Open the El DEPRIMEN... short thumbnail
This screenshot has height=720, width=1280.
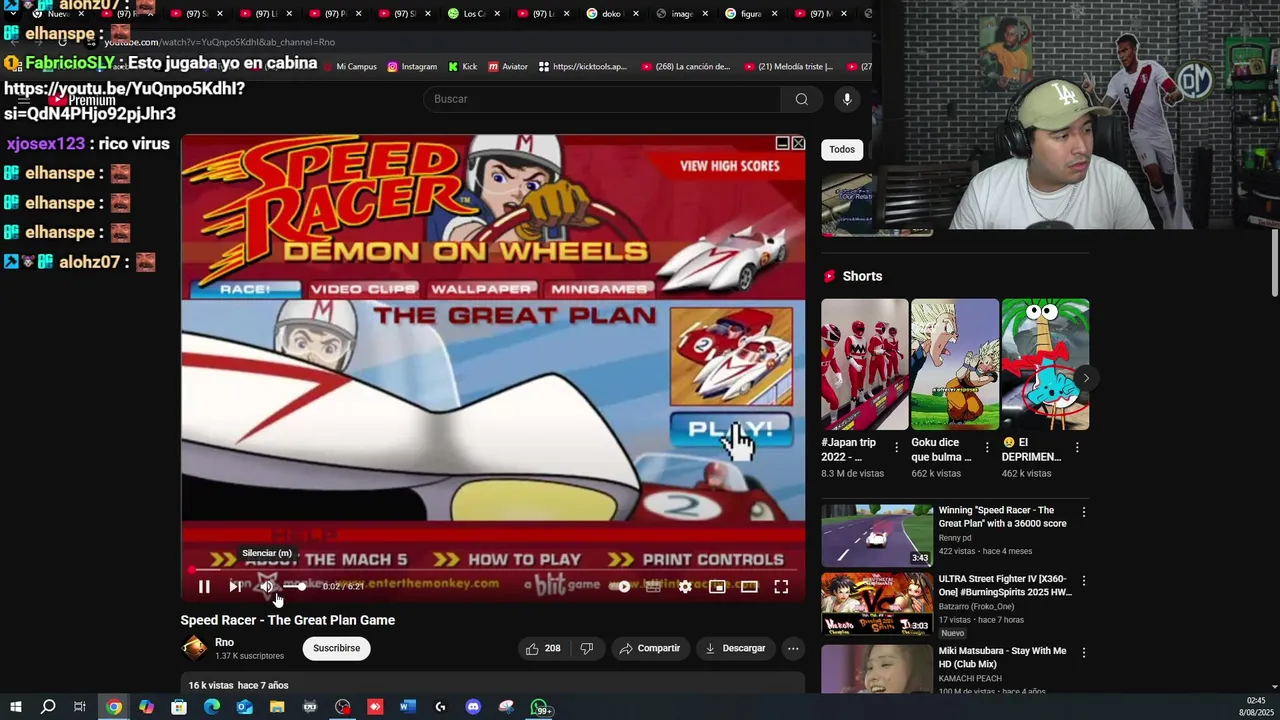[x=1045, y=364]
